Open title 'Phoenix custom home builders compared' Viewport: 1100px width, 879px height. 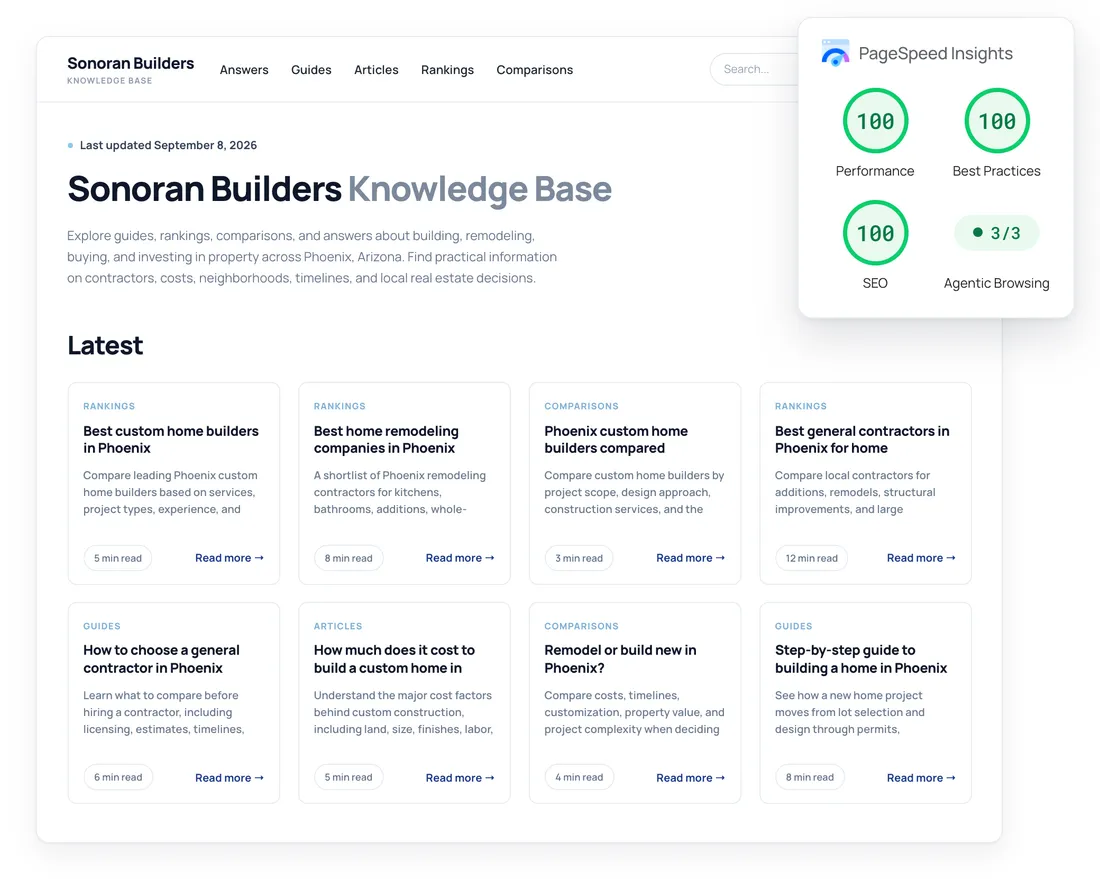(x=616, y=440)
